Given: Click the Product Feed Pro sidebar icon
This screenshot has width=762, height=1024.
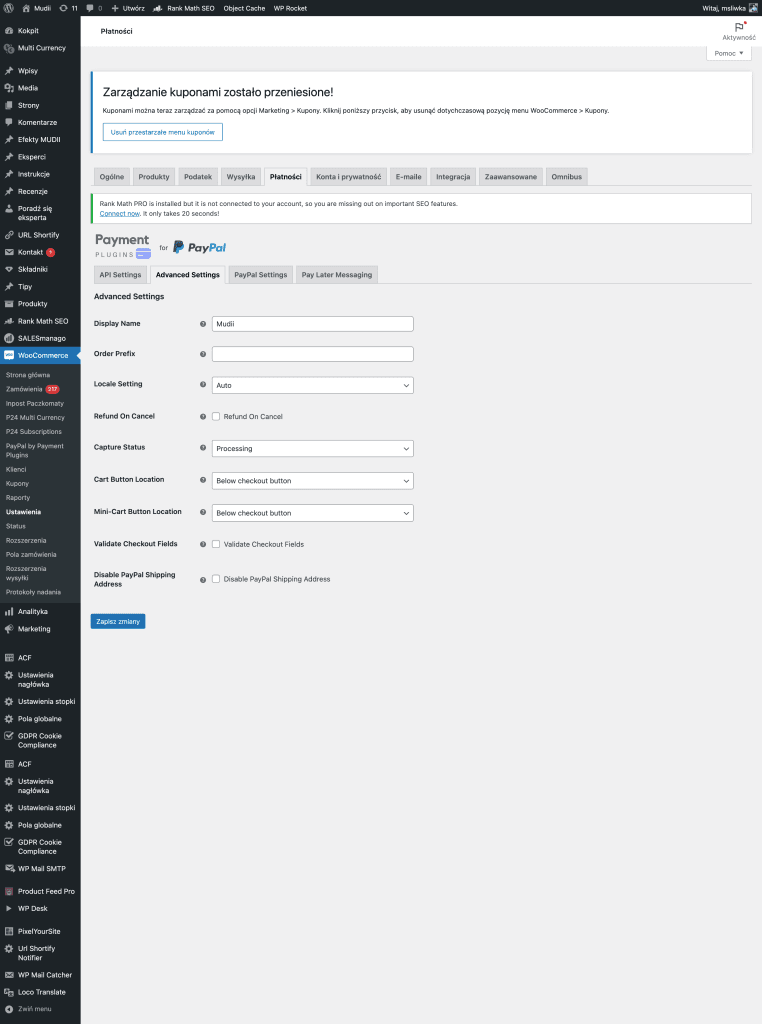Looking at the screenshot, I should point(9,891).
